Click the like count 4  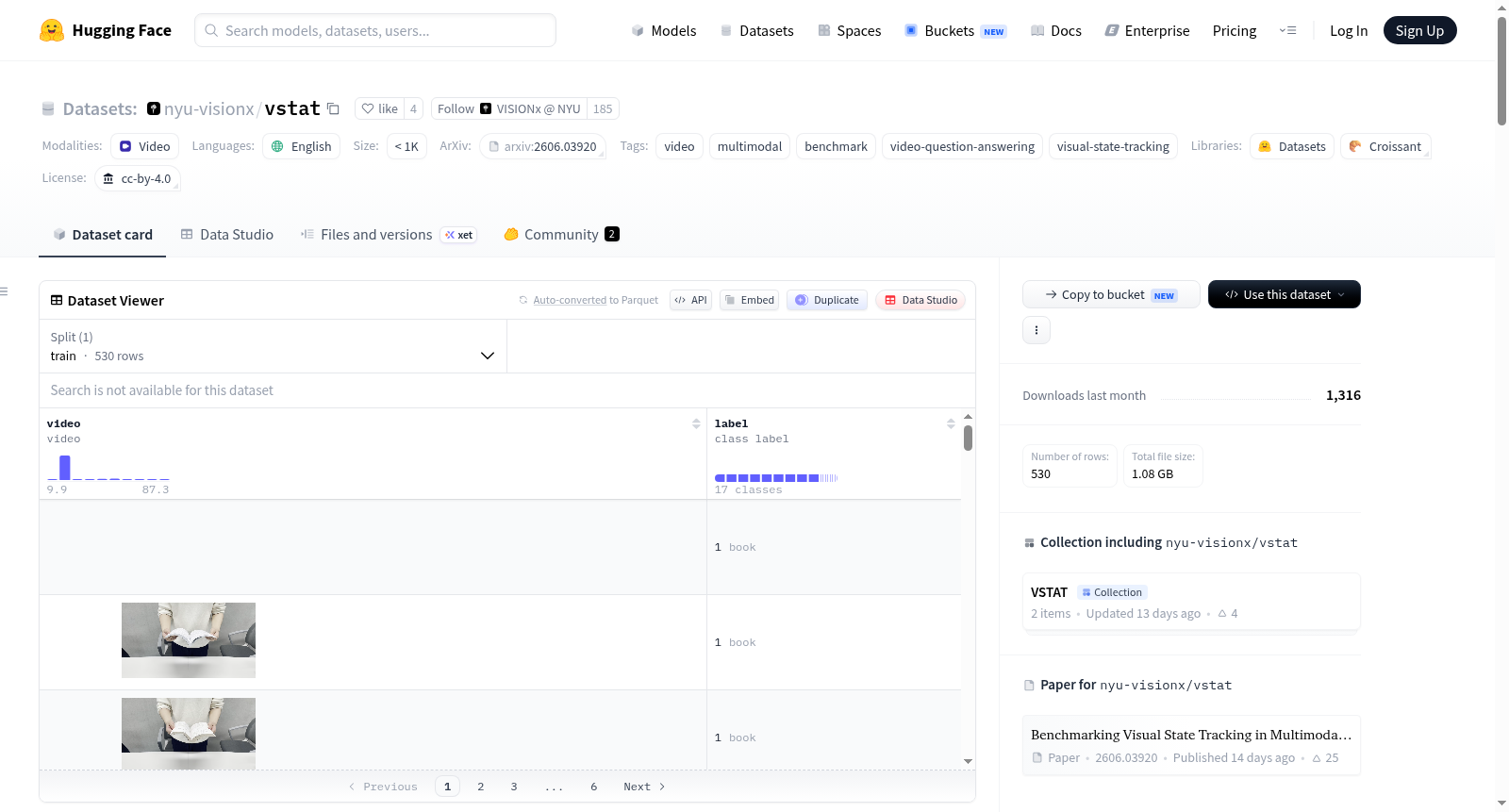coord(413,108)
